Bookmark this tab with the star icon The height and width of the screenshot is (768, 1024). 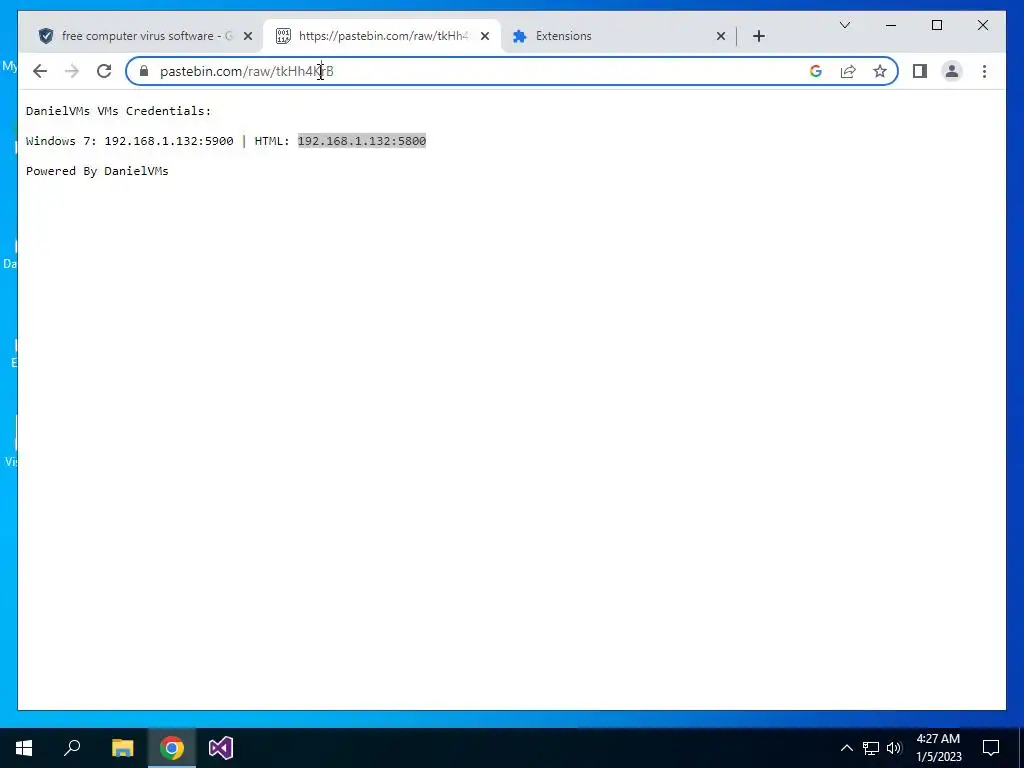coord(880,71)
